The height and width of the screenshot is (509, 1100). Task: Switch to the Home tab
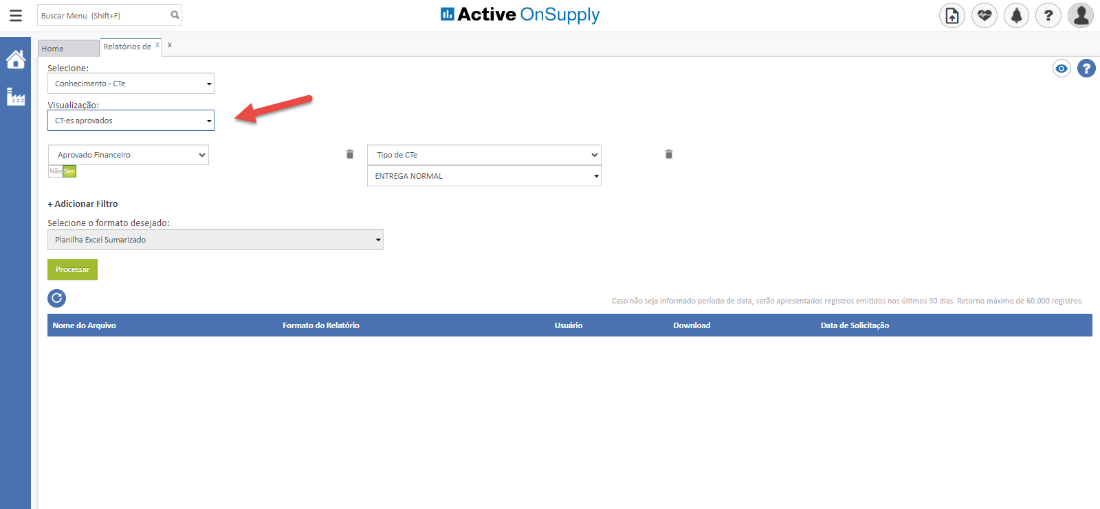[x=69, y=48]
